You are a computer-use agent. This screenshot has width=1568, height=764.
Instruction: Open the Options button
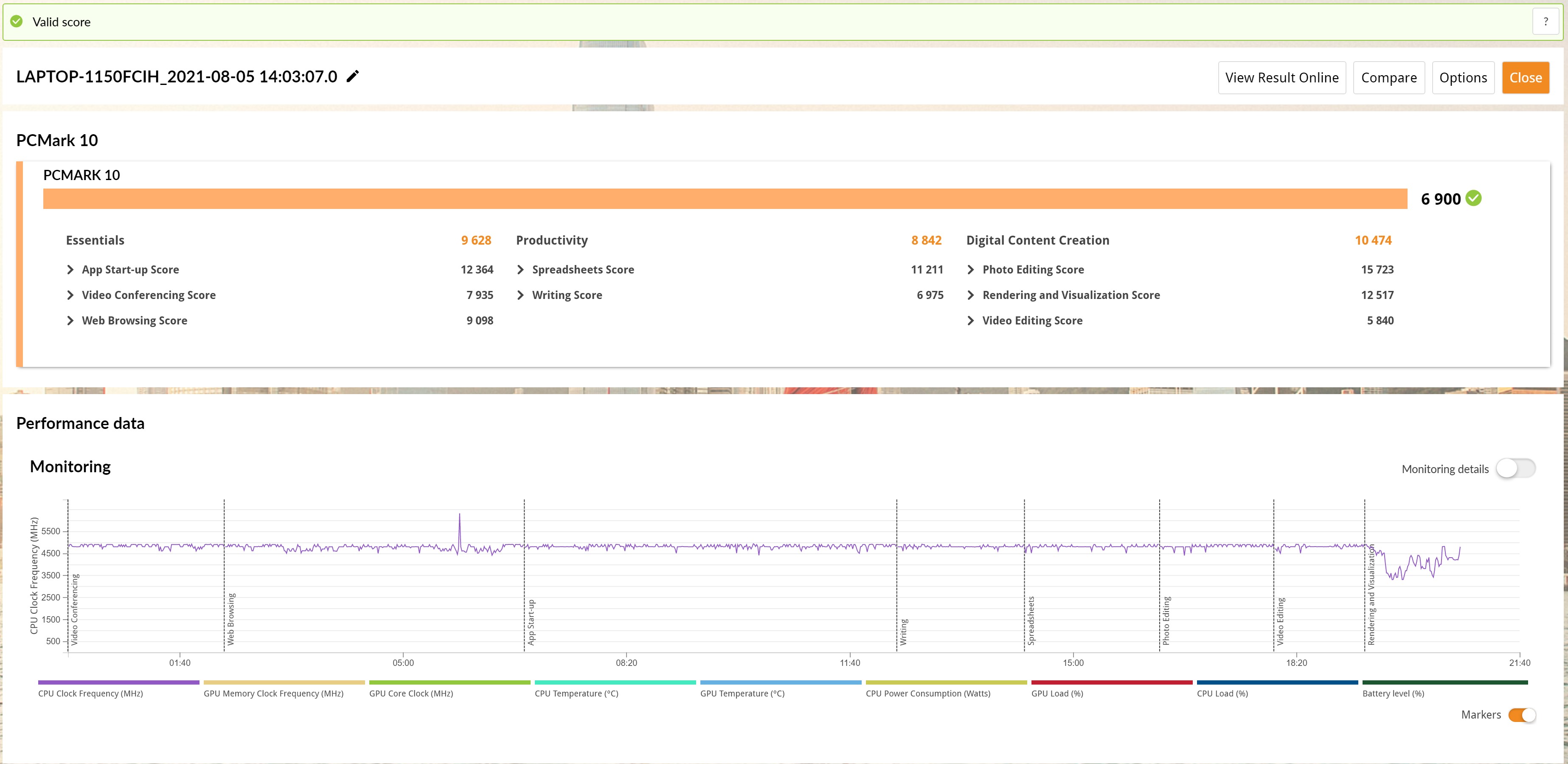(1463, 78)
